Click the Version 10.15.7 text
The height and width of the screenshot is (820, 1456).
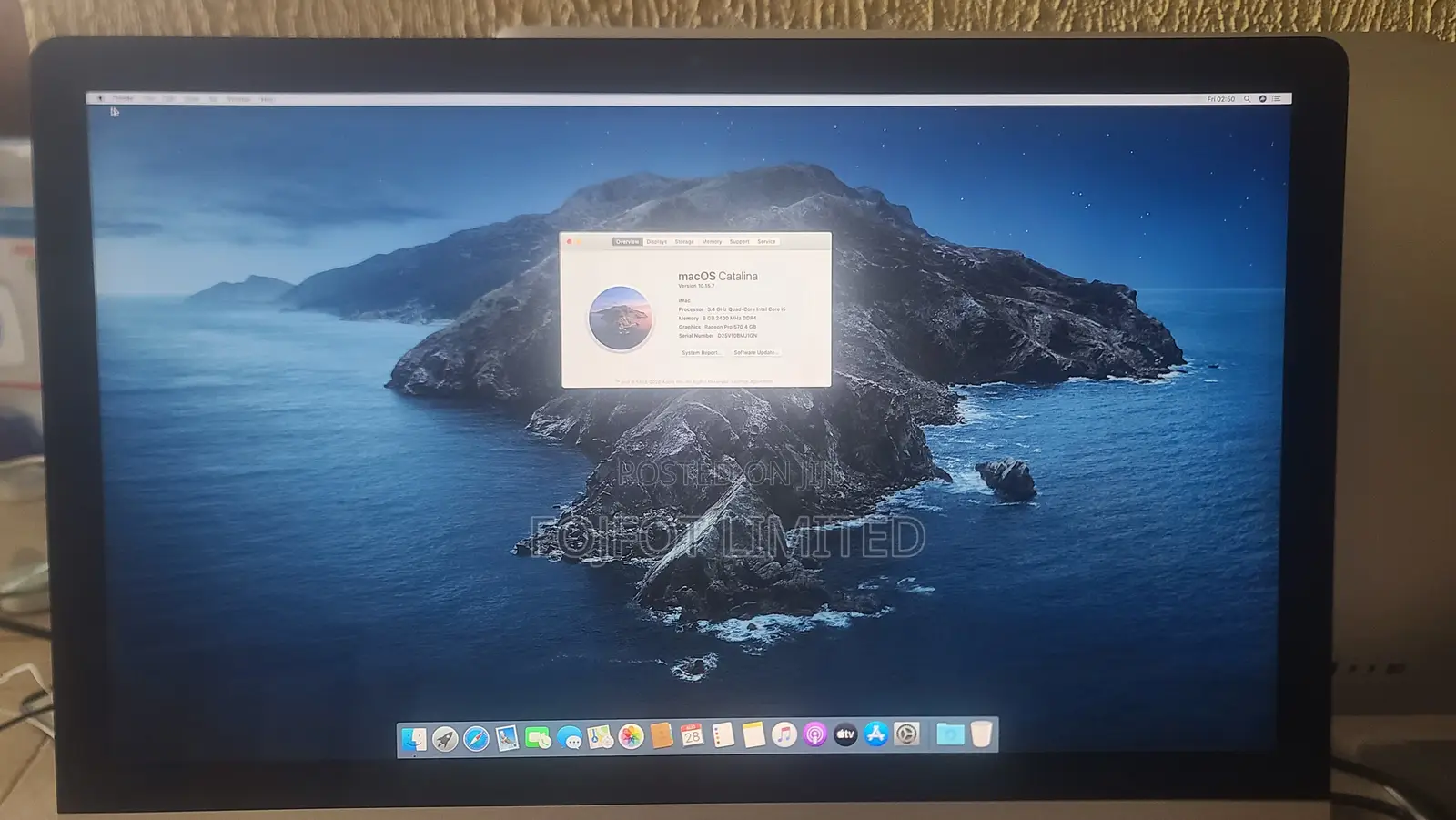(x=696, y=286)
